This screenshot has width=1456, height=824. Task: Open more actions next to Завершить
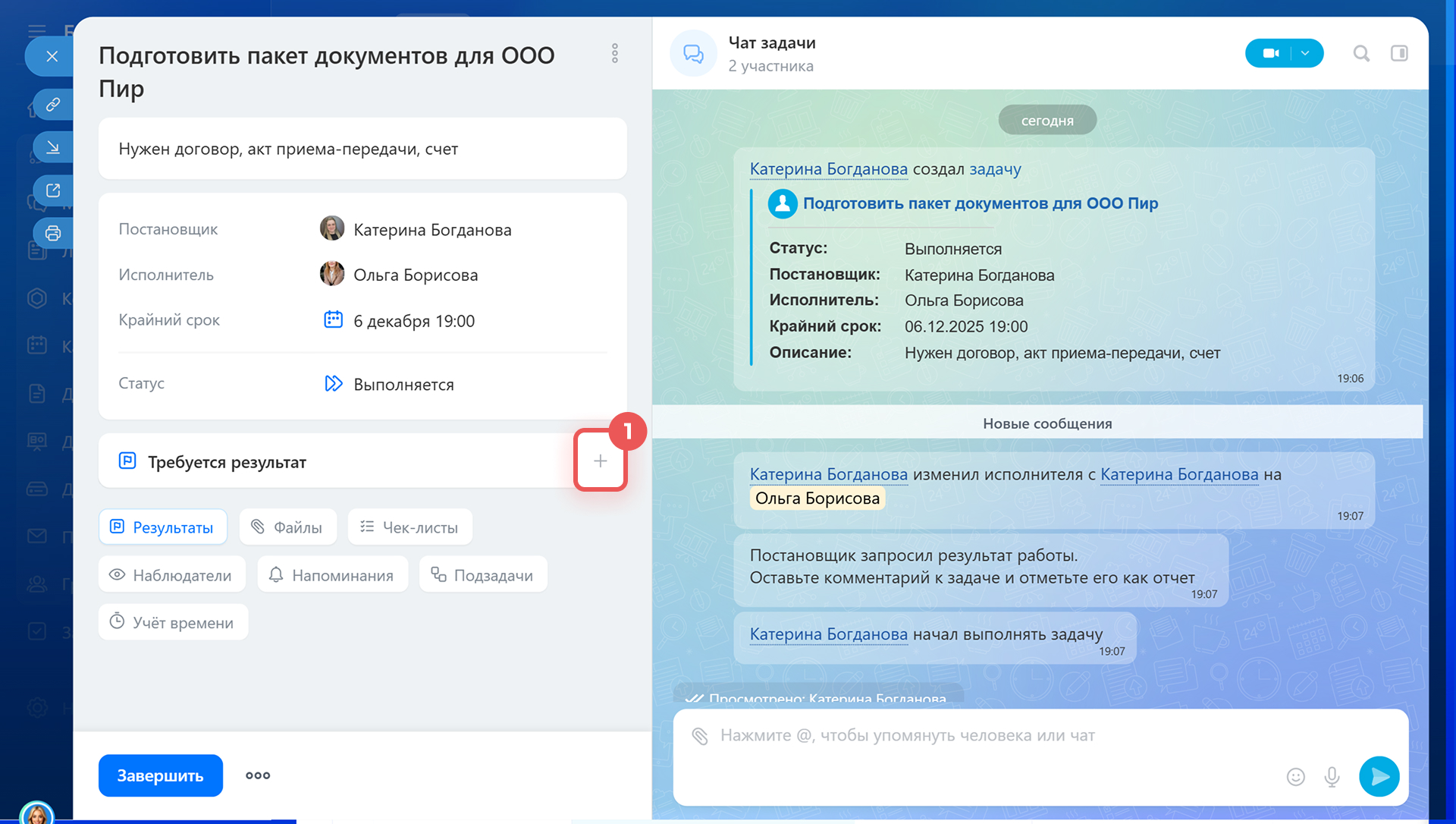(x=258, y=775)
